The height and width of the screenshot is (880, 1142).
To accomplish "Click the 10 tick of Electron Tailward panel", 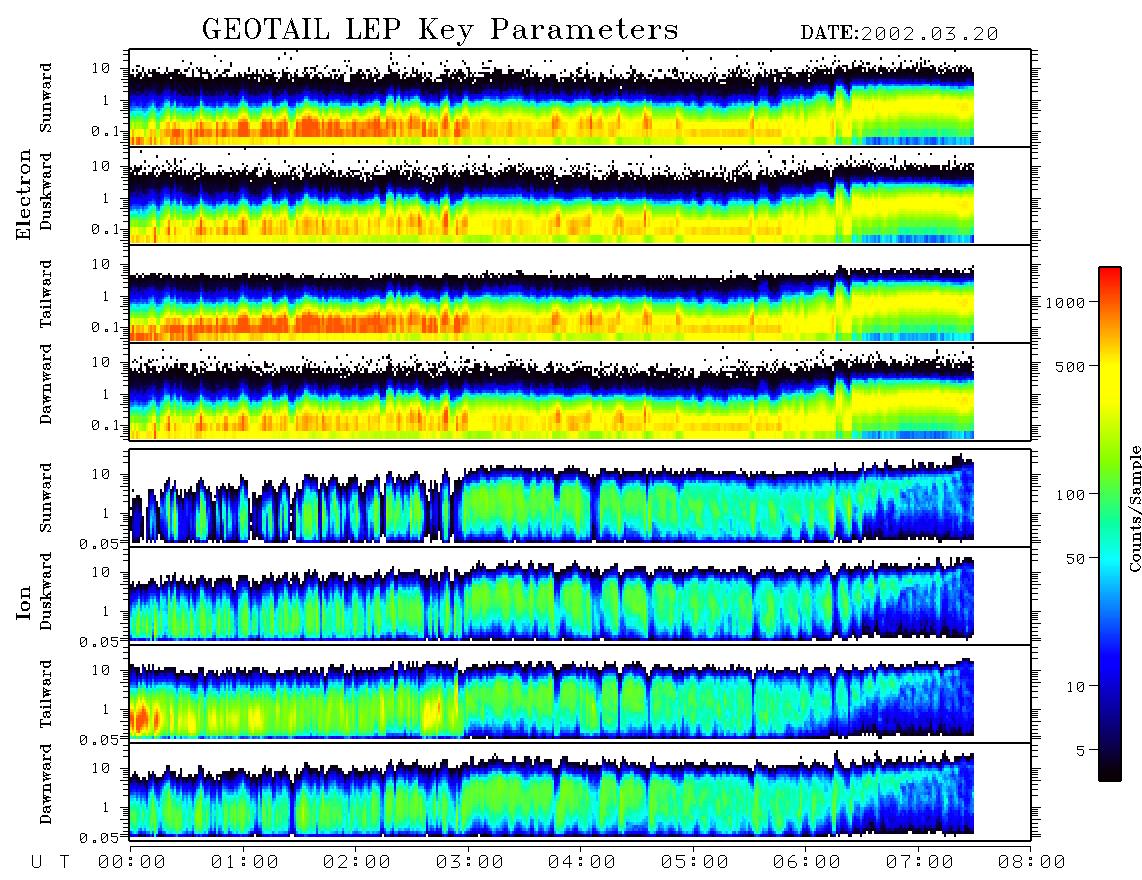I will coord(101,264).
